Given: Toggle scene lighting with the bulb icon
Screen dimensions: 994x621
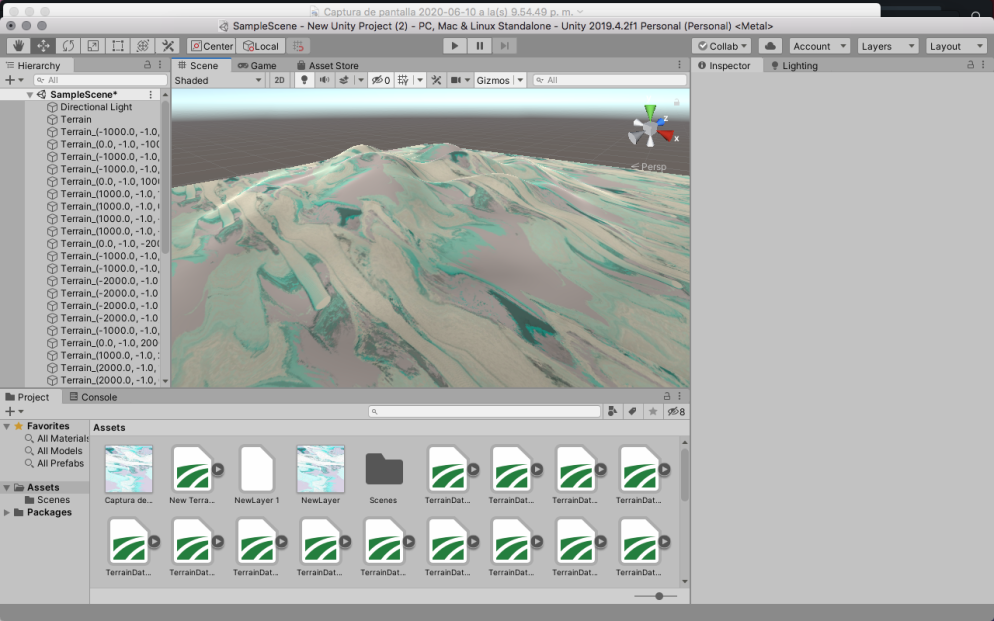Looking at the screenshot, I should [304, 80].
